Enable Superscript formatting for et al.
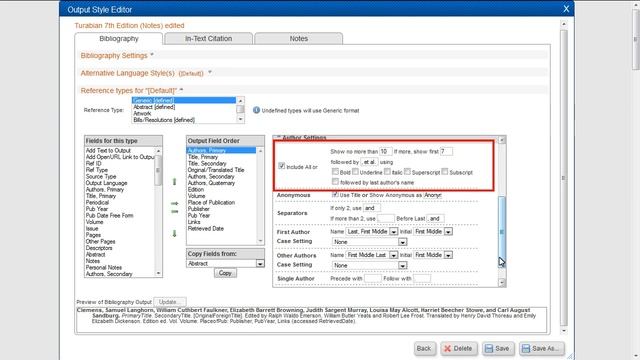The width and height of the screenshot is (640, 360). (407, 171)
